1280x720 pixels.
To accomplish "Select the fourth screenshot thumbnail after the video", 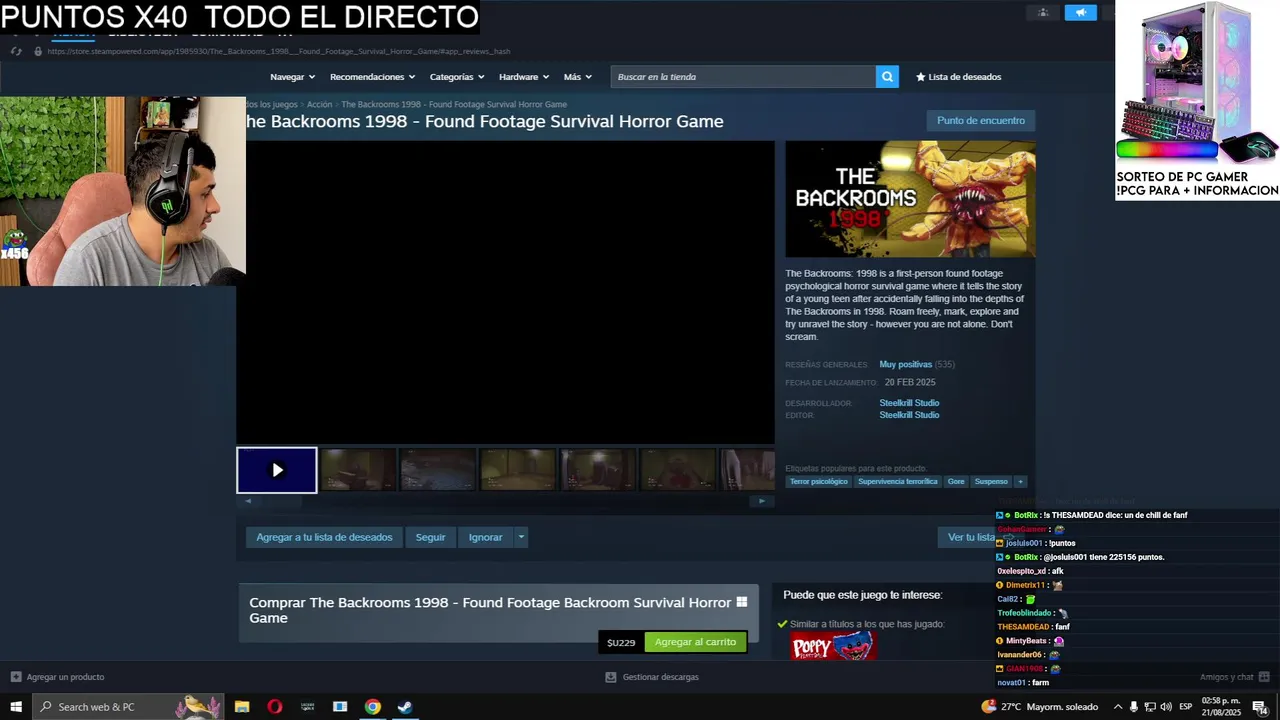I will [598, 470].
